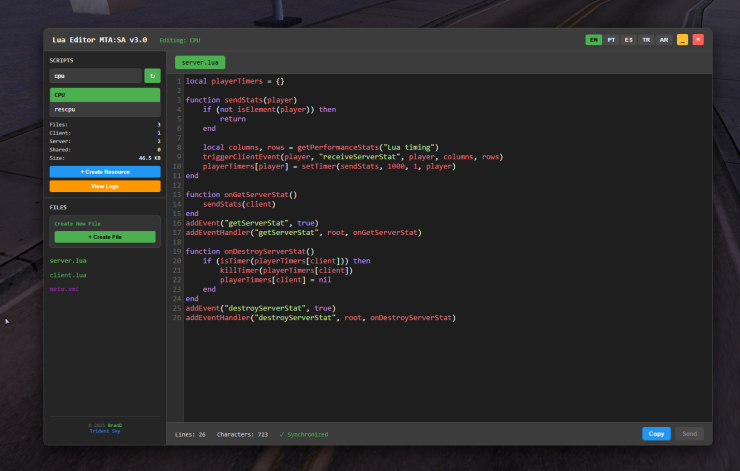Screen dimensions: 740x471
Task: Pick rescpu from the resource list
Action: 104,108
